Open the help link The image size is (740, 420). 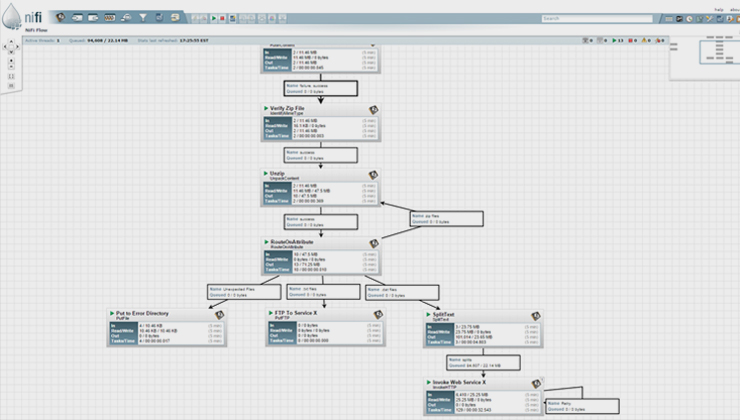point(719,9)
